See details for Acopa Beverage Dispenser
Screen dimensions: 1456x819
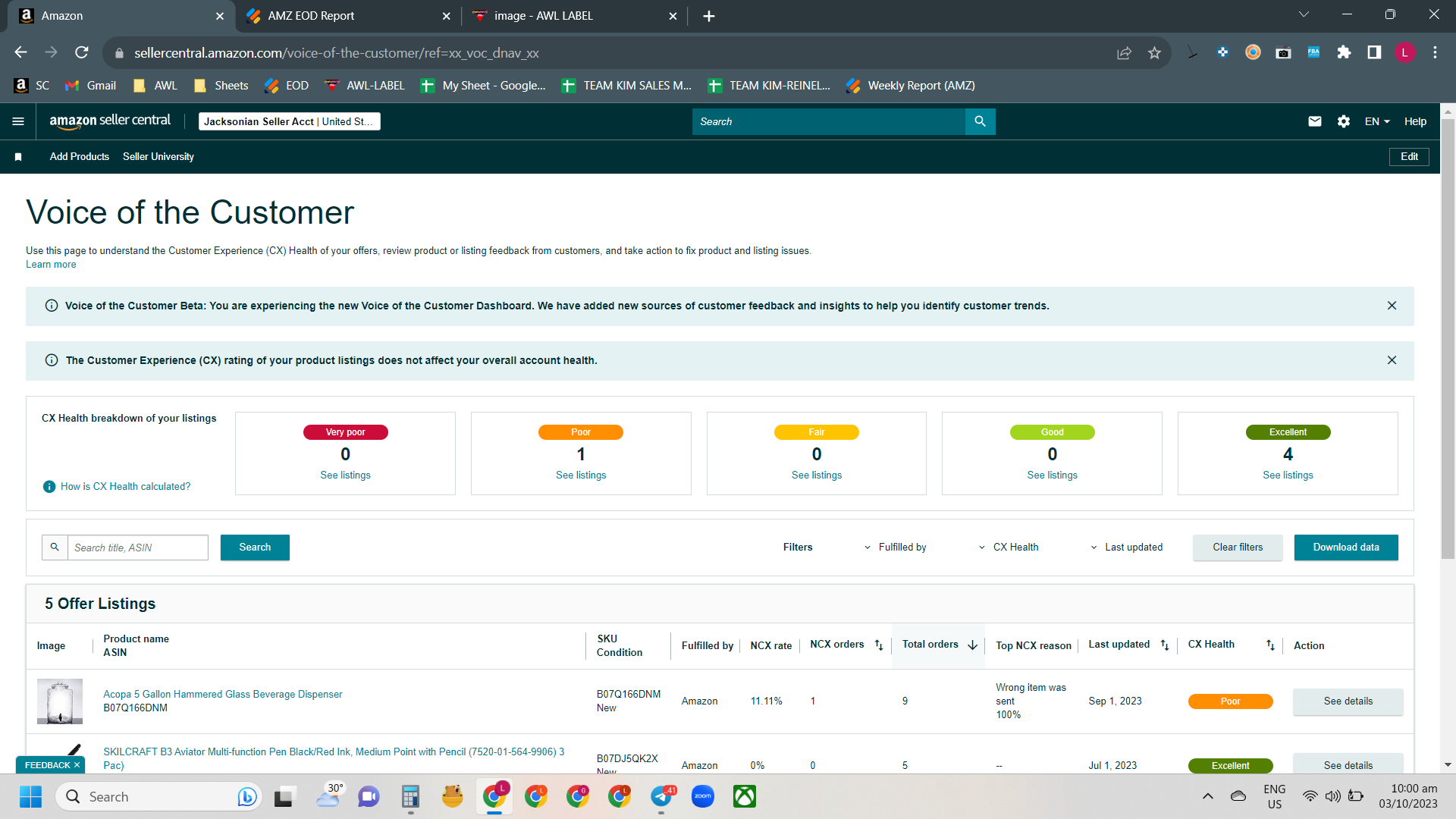pyautogui.click(x=1348, y=701)
